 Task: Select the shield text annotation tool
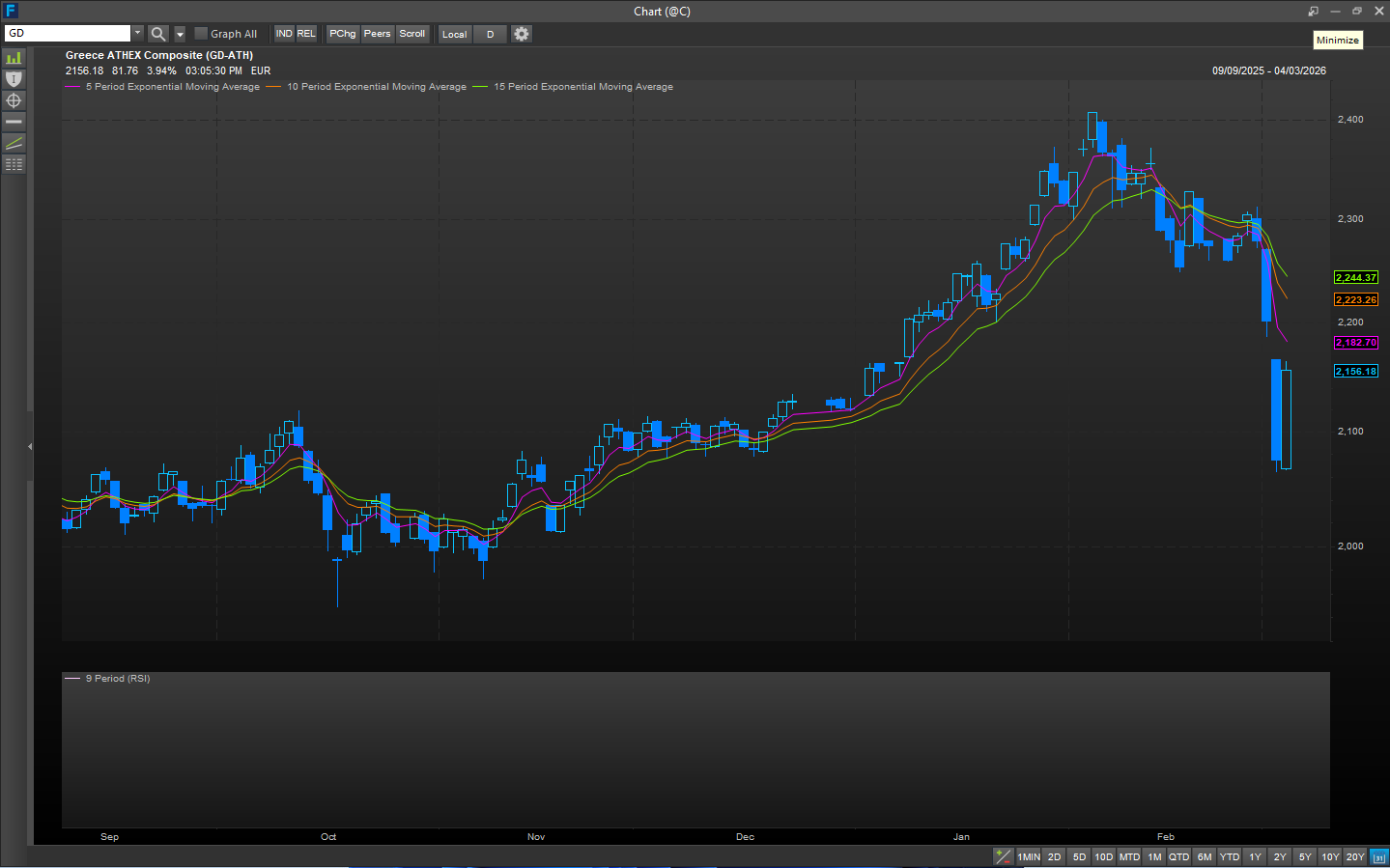click(x=14, y=79)
